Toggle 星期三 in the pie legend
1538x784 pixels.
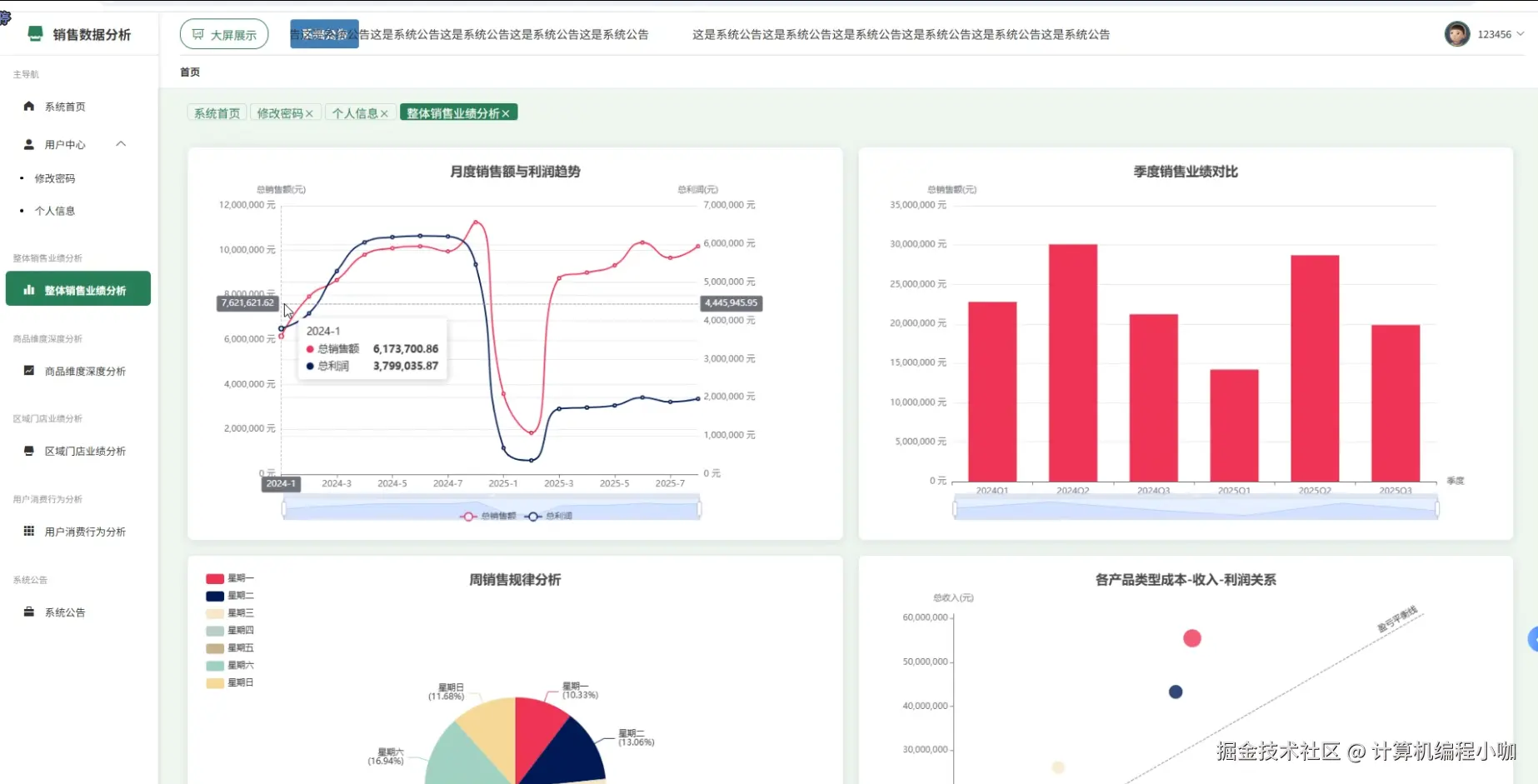[230, 613]
